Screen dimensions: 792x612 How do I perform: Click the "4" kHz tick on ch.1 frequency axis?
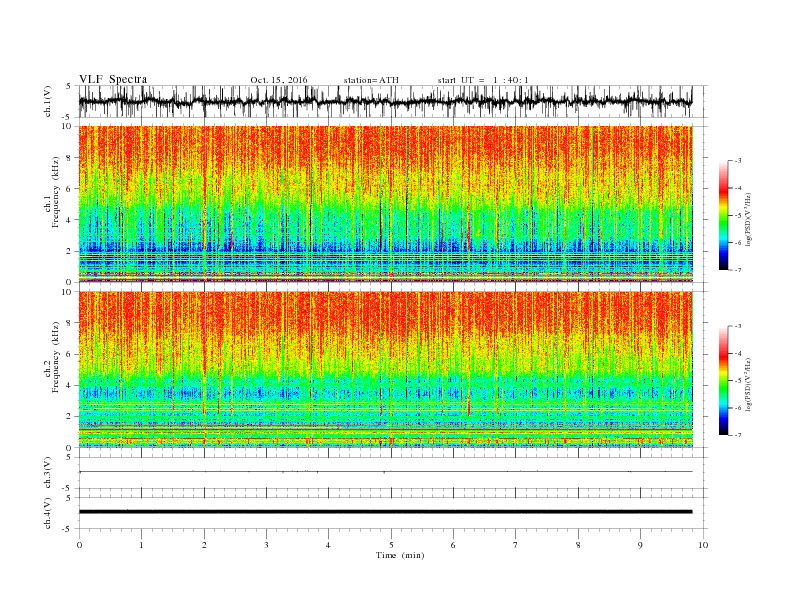(x=71, y=220)
